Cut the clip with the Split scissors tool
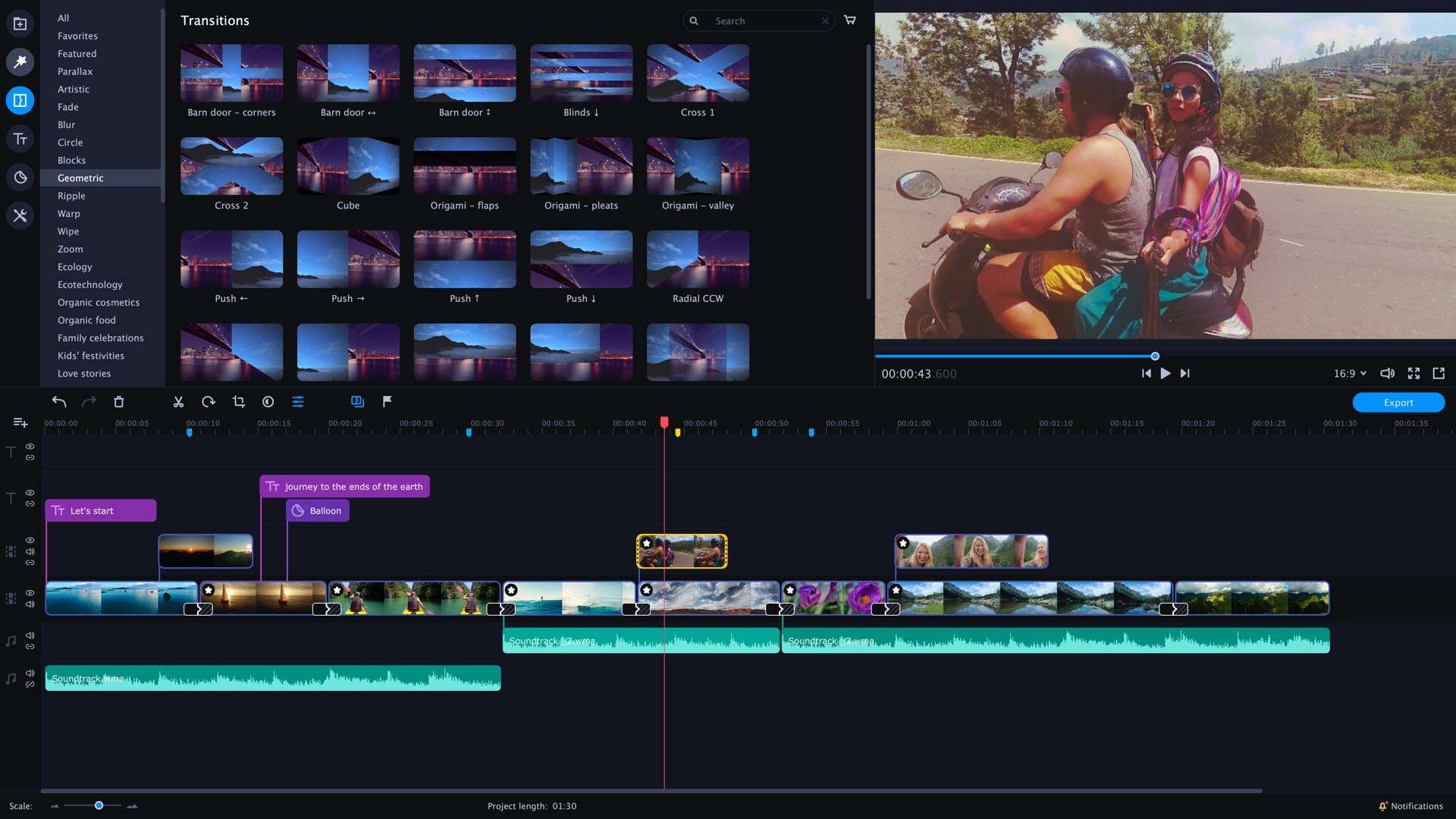Screen dimensions: 1456x819 coord(178,402)
